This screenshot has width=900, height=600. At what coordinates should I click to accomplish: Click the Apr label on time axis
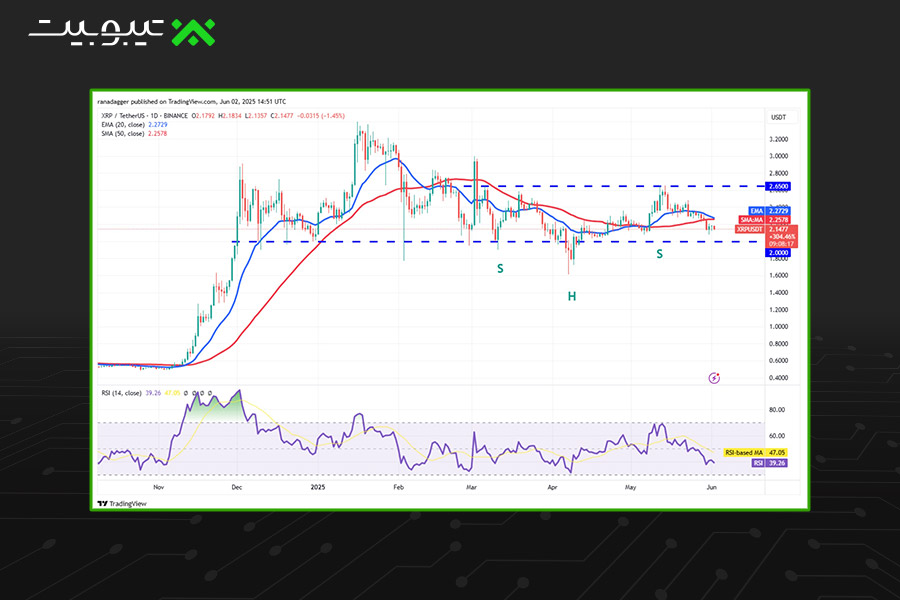pyautogui.click(x=552, y=487)
